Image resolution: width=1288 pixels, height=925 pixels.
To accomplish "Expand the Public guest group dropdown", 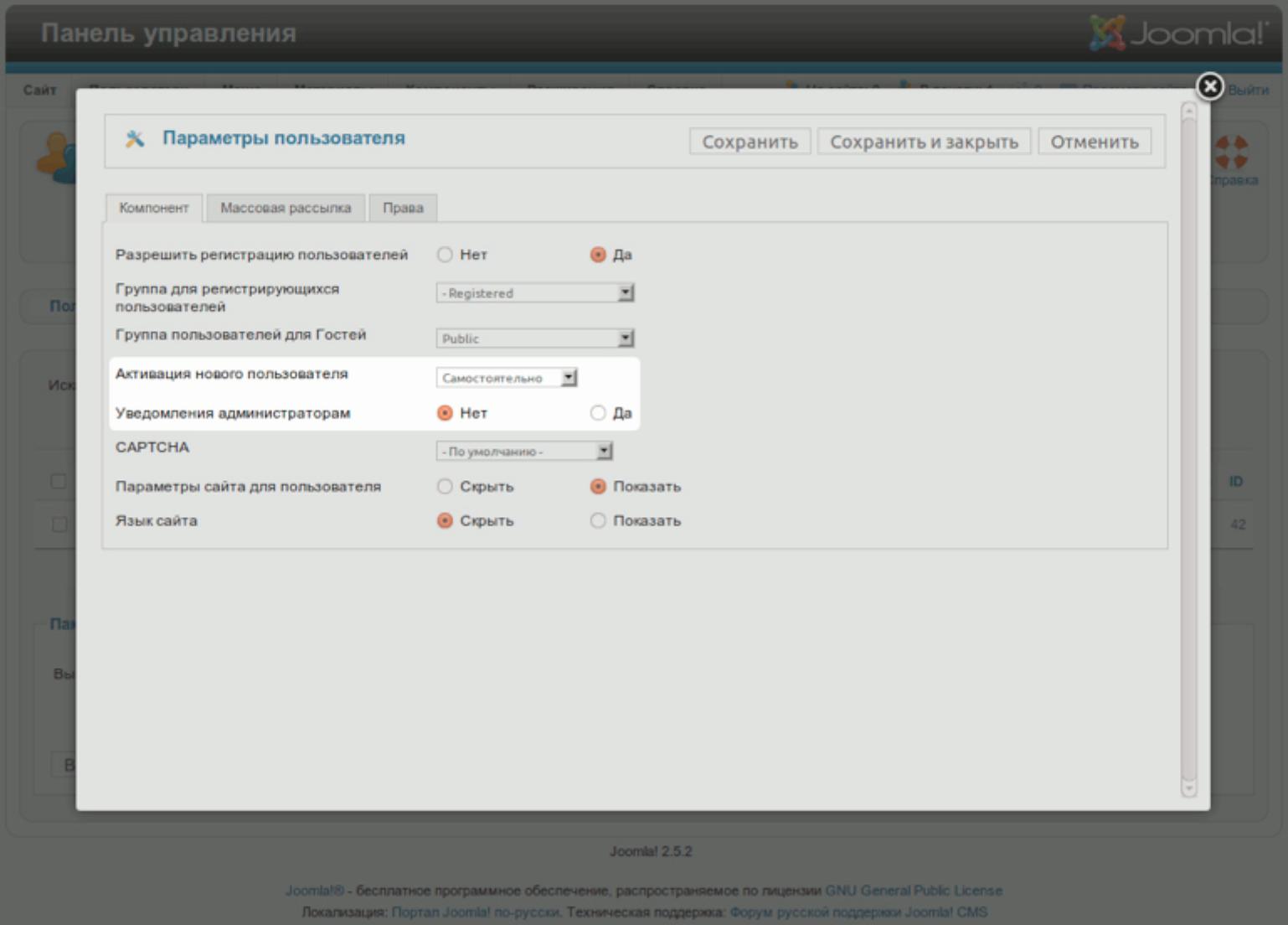I will [x=534, y=338].
